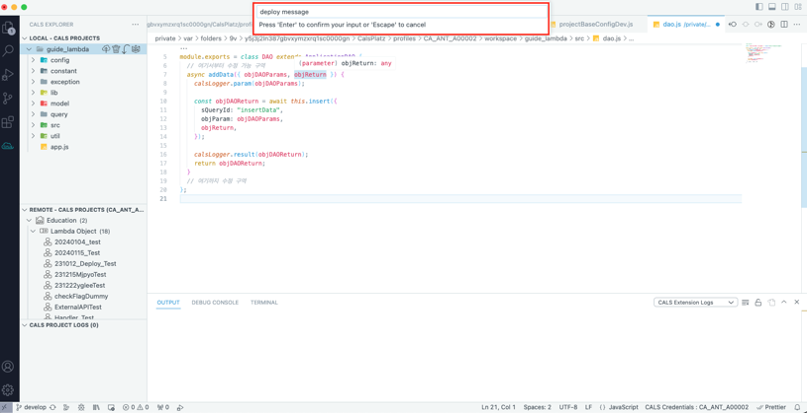Open the Search view in activity bar
The width and height of the screenshot is (808, 414).
(8, 51)
